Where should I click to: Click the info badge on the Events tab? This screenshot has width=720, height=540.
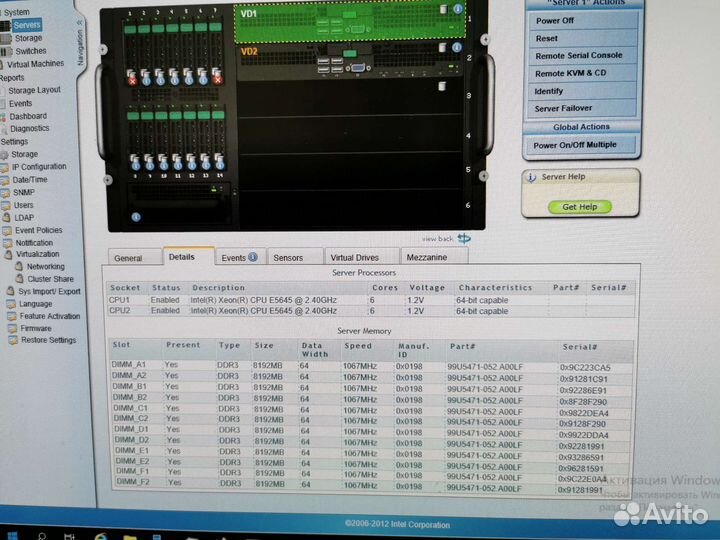pos(252,257)
